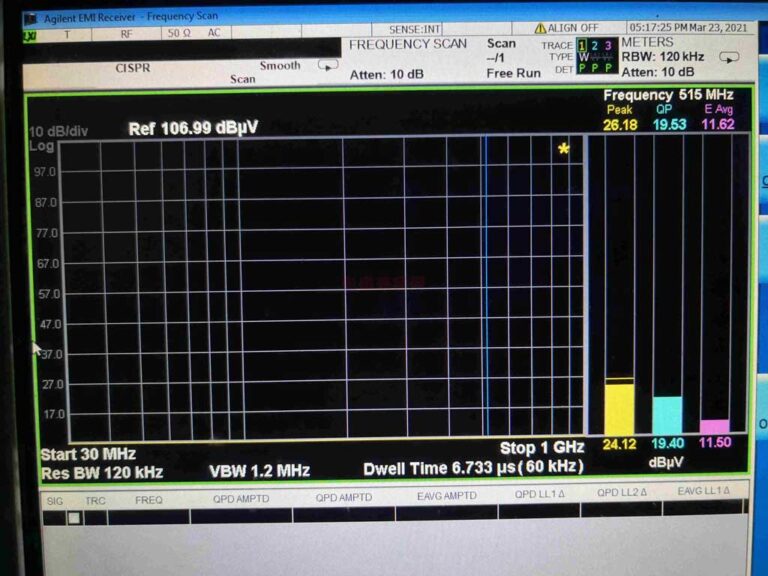Viewport: 768px width, 576px height.
Task: Click the green LXI status indicator
Action: point(29,34)
